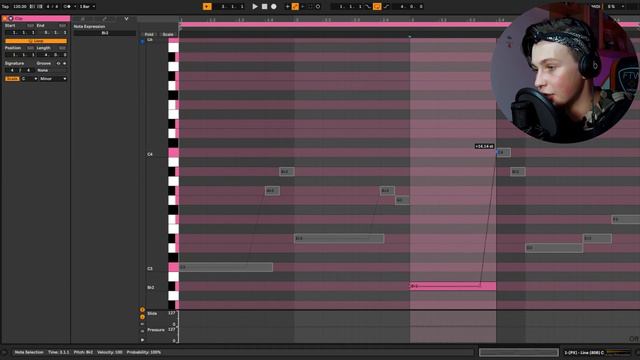Click the clip Start Set button
Screen dimensions: 640x360
click(30, 25)
